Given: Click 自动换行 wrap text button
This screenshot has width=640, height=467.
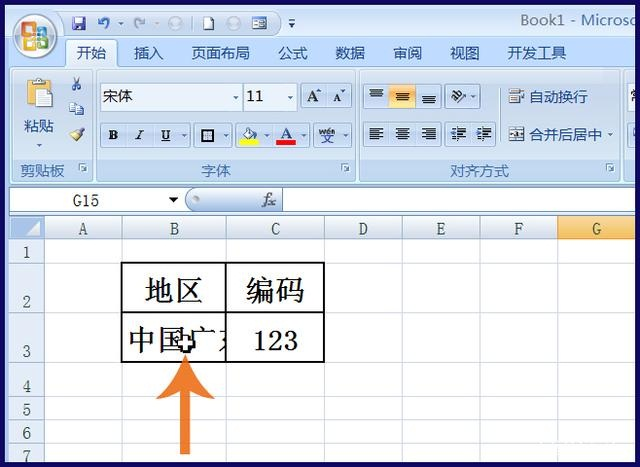Looking at the screenshot, I should [548, 97].
